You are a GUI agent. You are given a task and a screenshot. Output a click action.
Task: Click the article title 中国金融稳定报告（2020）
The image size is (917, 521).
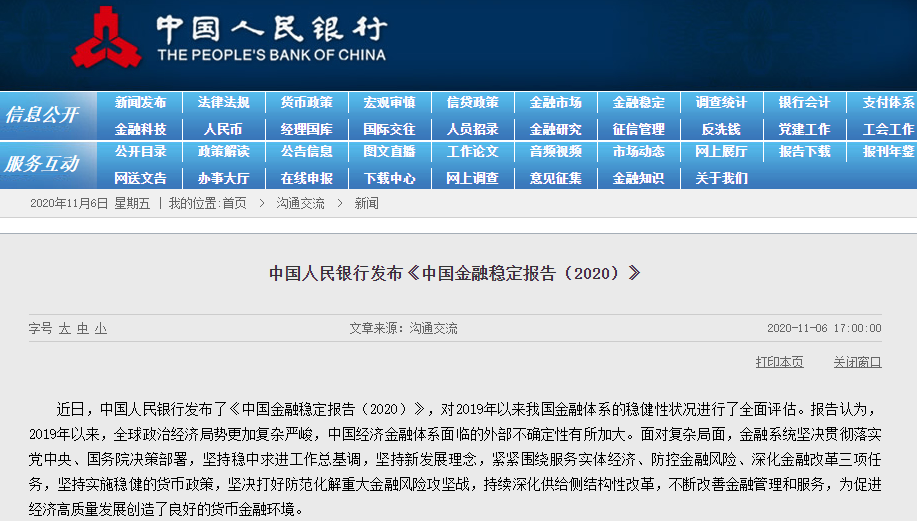[x=453, y=273]
